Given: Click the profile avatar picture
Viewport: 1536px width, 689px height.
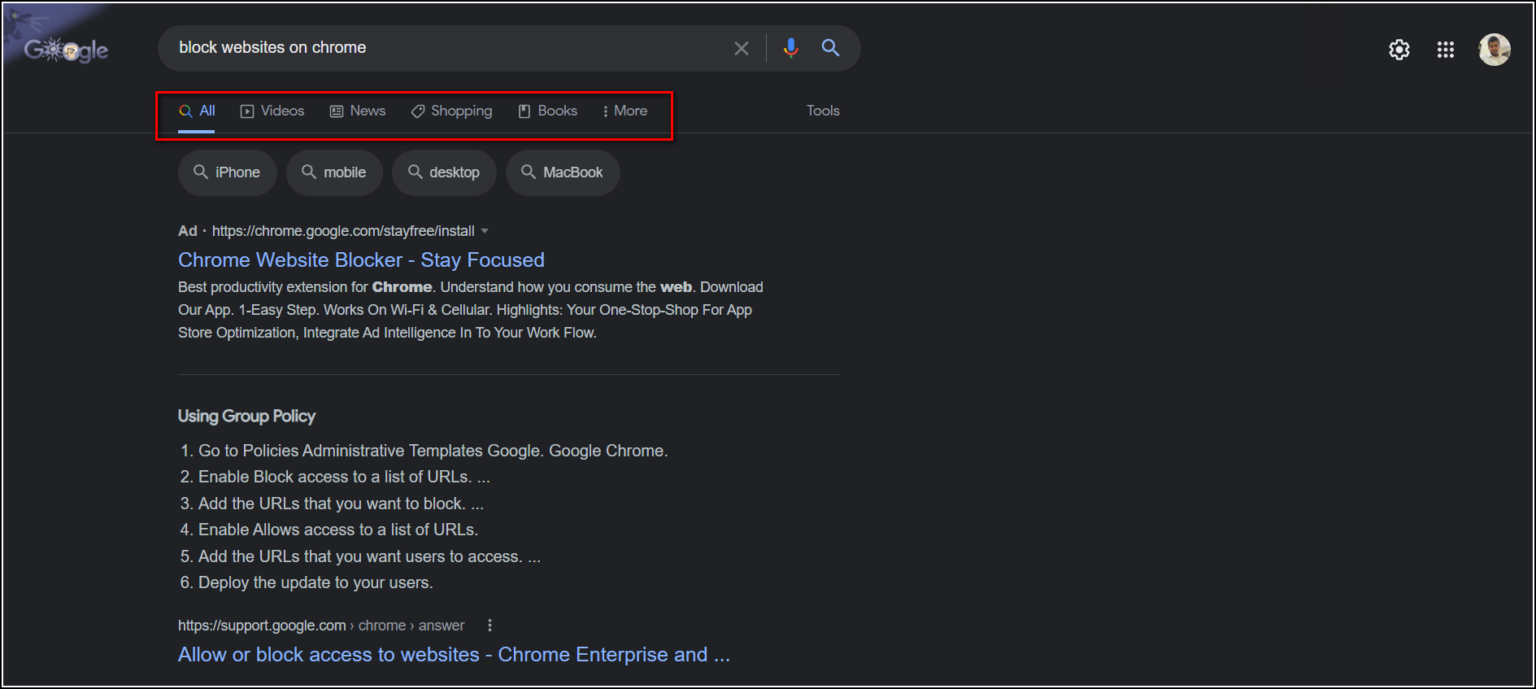Looking at the screenshot, I should click(1494, 48).
